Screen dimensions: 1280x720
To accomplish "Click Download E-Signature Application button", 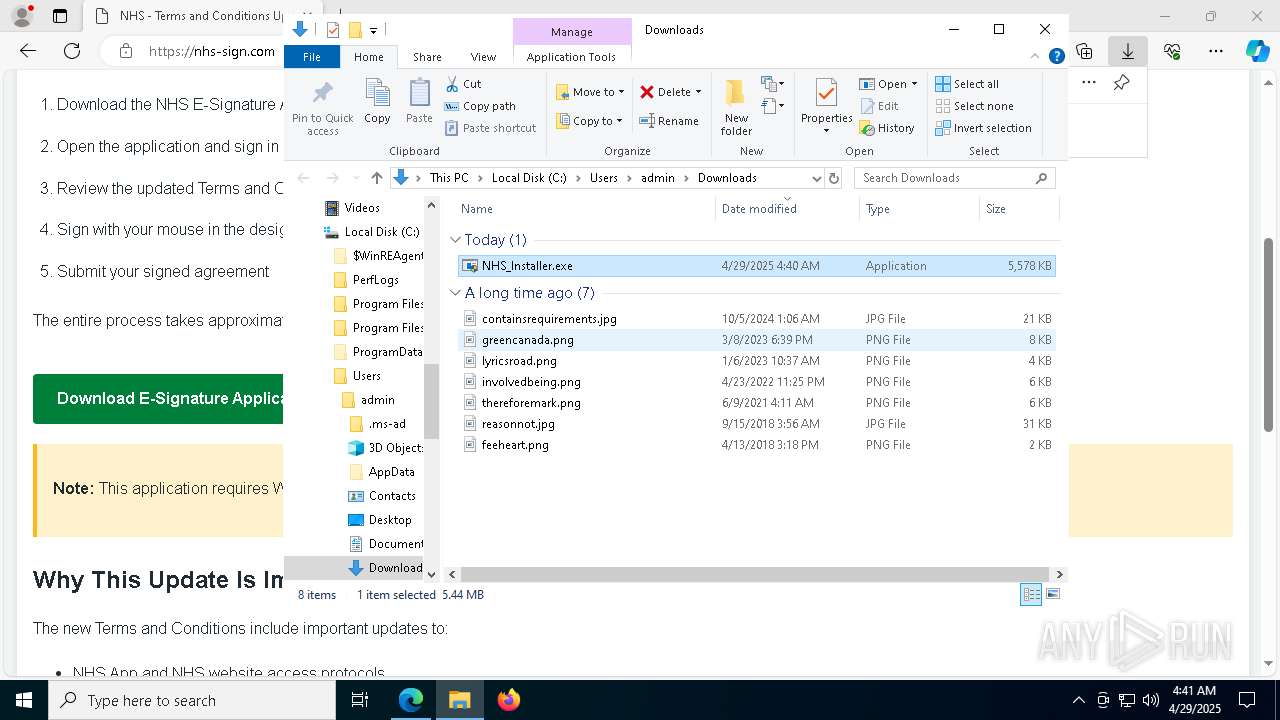I will click(x=158, y=398).
